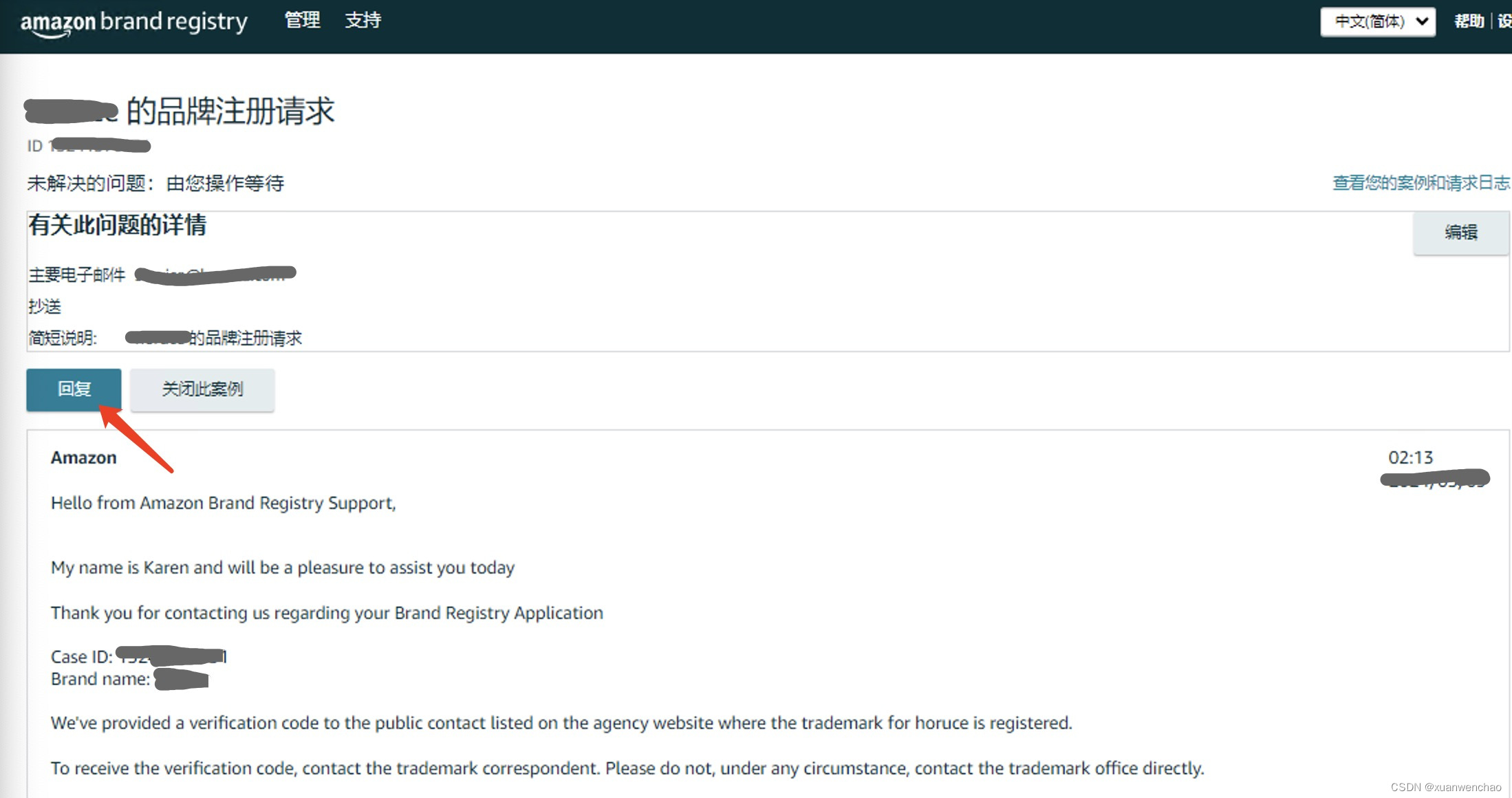
Task: Click the language dropdown chevron arrow
Action: coord(1423,22)
